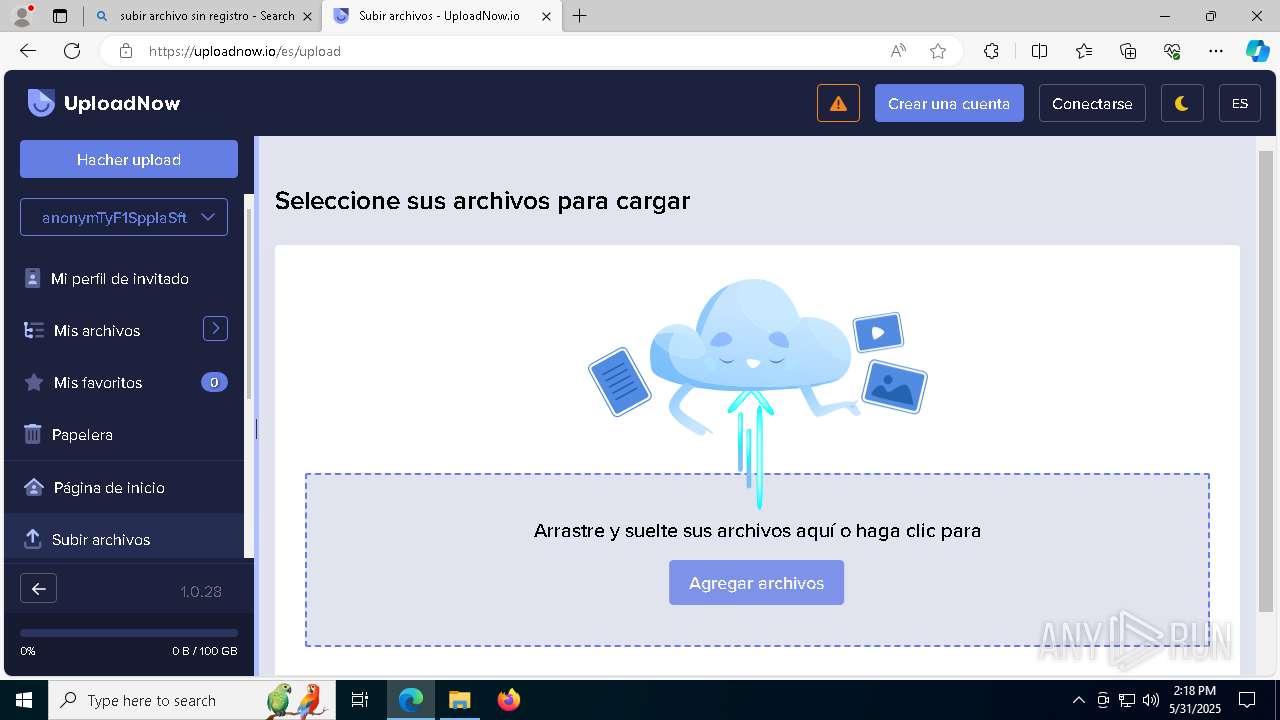Click the network tray icon
This screenshot has width=1280, height=720.
click(x=1127, y=700)
